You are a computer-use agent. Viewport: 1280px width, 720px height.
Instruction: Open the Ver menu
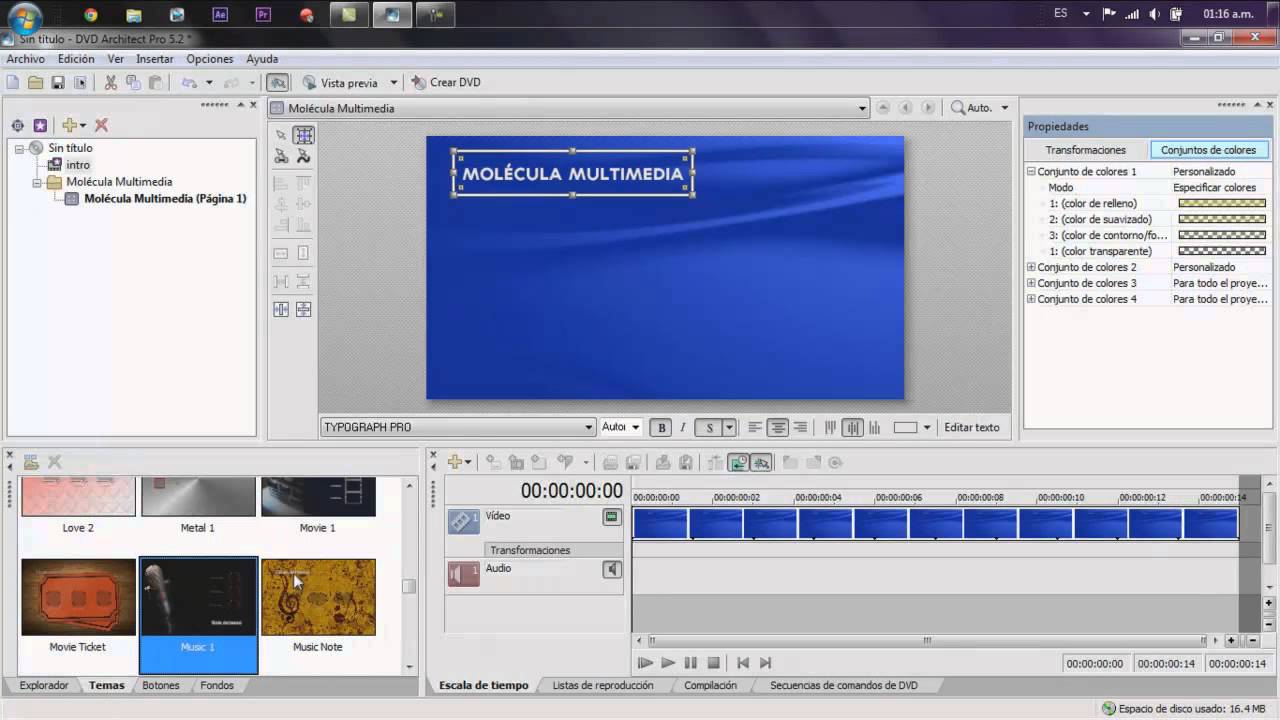[116, 59]
